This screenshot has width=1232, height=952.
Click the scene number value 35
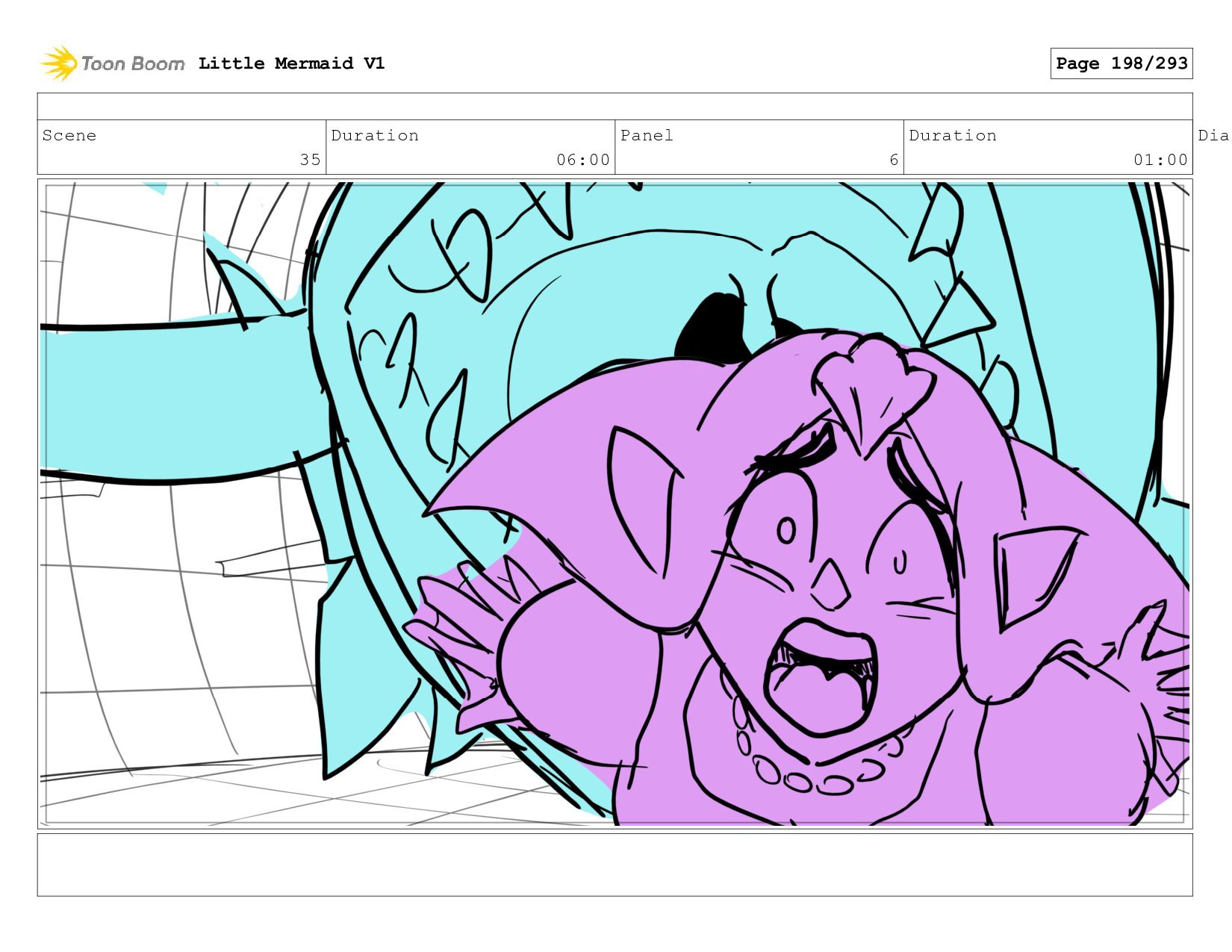pos(310,160)
